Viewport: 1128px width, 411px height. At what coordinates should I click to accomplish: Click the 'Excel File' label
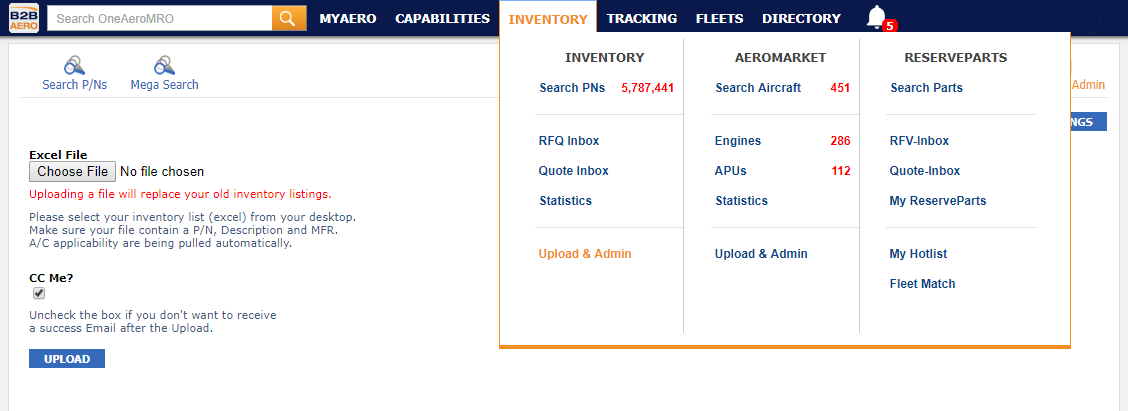pyautogui.click(x=58, y=155)
